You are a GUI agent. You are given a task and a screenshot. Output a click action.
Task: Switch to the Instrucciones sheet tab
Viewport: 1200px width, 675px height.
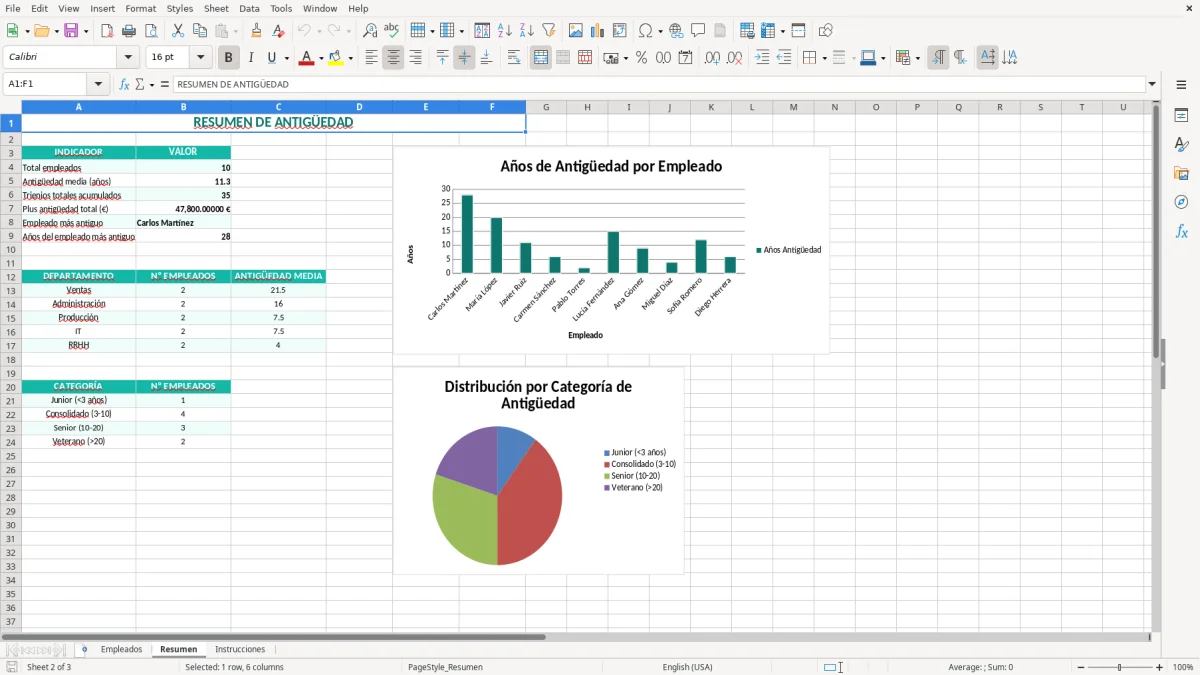(x=240, y=649)
